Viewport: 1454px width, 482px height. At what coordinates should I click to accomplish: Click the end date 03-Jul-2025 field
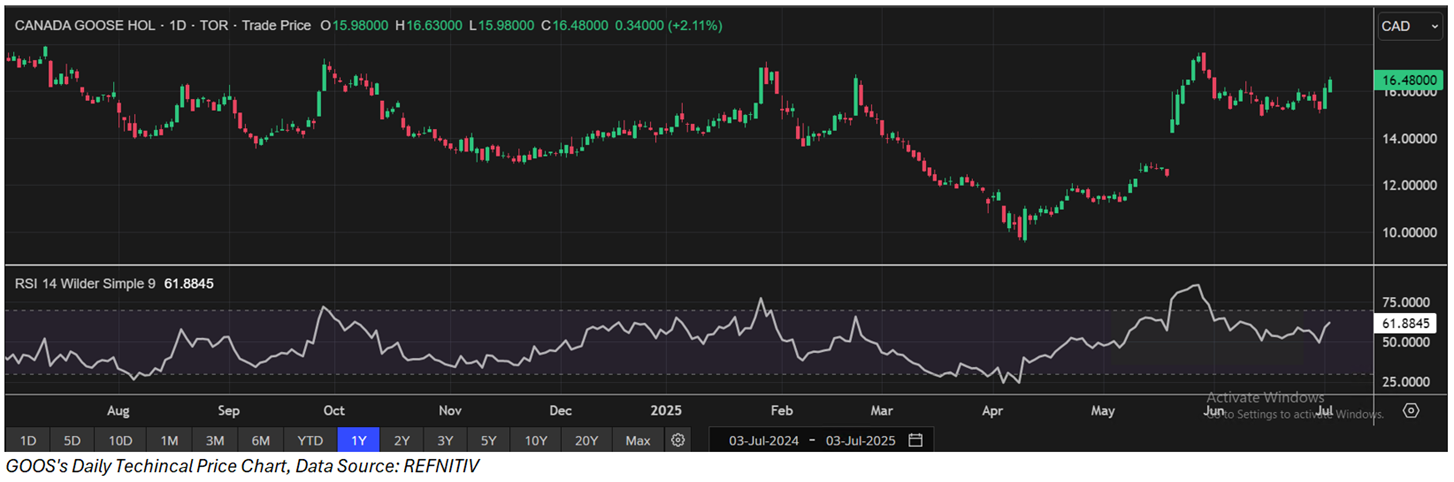860,440
